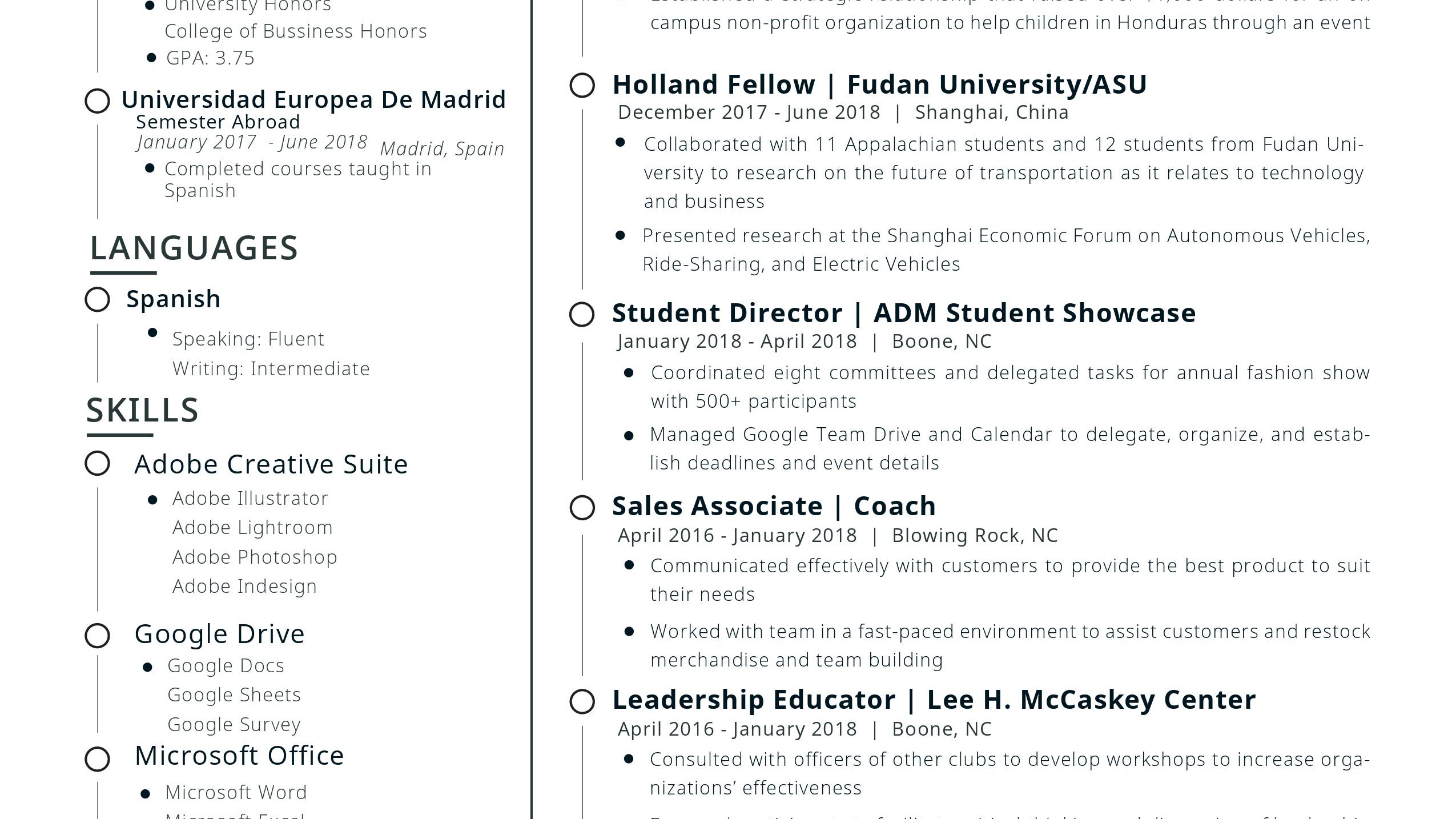Click the circle marker next to Spanish

click(x=97, y=299)
